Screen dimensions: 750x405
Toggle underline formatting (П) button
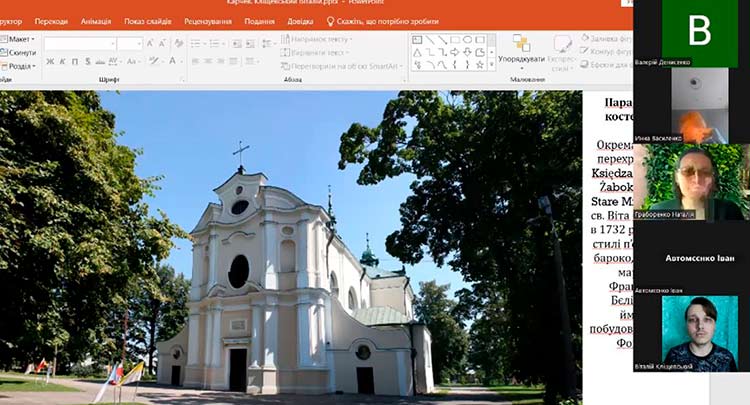(75, 62)
